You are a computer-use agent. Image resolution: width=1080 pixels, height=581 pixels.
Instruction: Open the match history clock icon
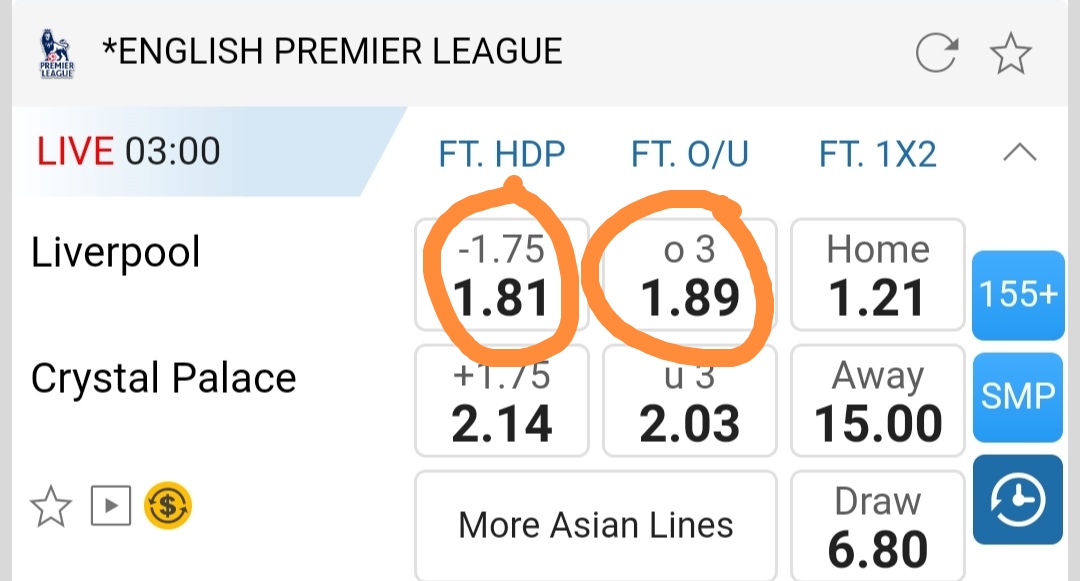click(x=1018, y=499)
